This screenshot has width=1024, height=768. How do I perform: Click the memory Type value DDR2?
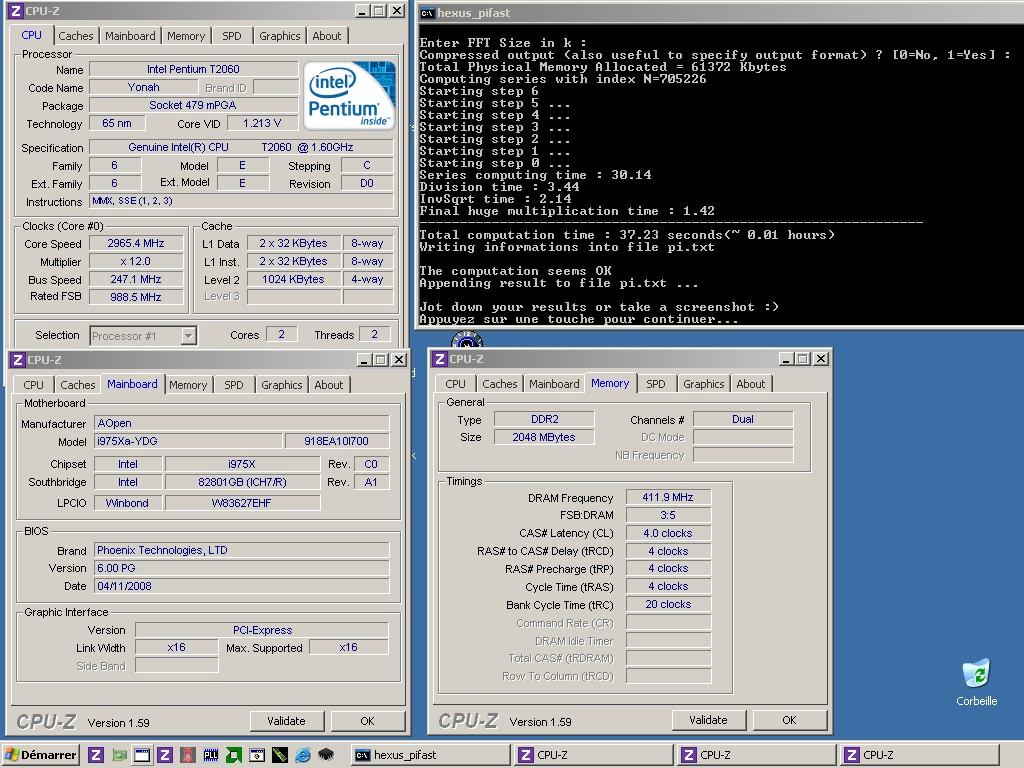(544, 419)
